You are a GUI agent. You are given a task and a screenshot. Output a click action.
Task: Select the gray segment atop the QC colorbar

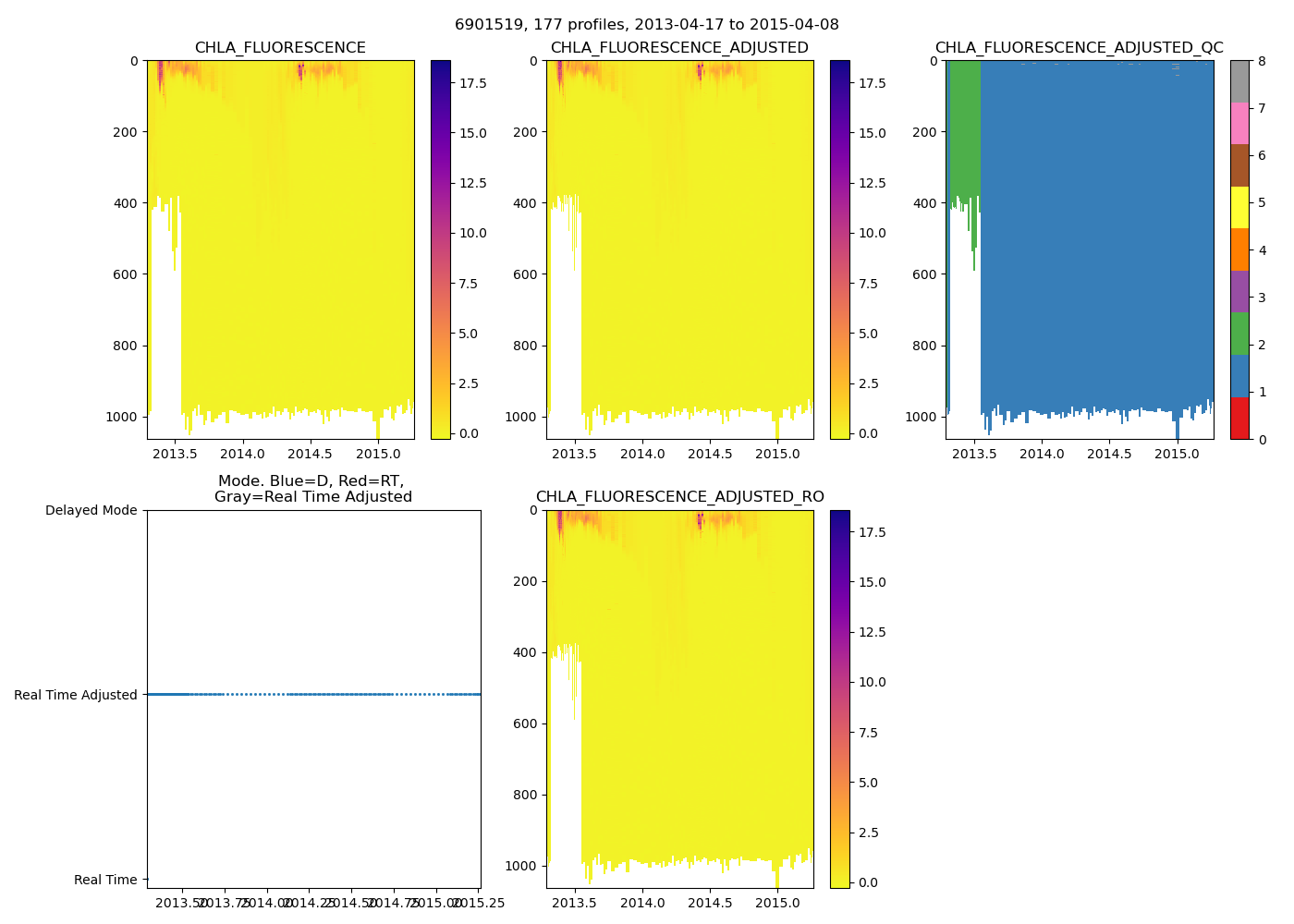click(1239, 81)
